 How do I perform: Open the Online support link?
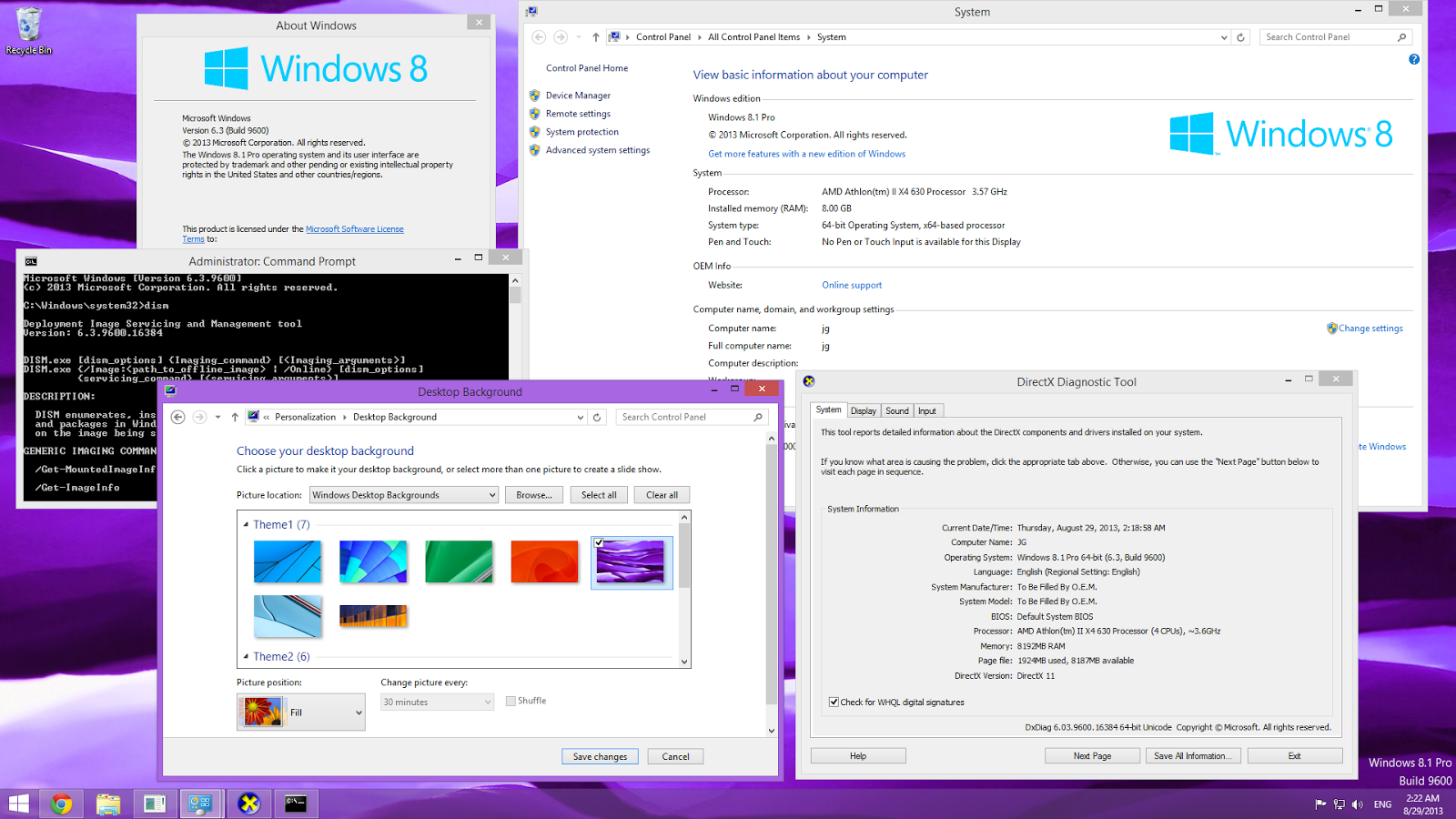point(852,285)
